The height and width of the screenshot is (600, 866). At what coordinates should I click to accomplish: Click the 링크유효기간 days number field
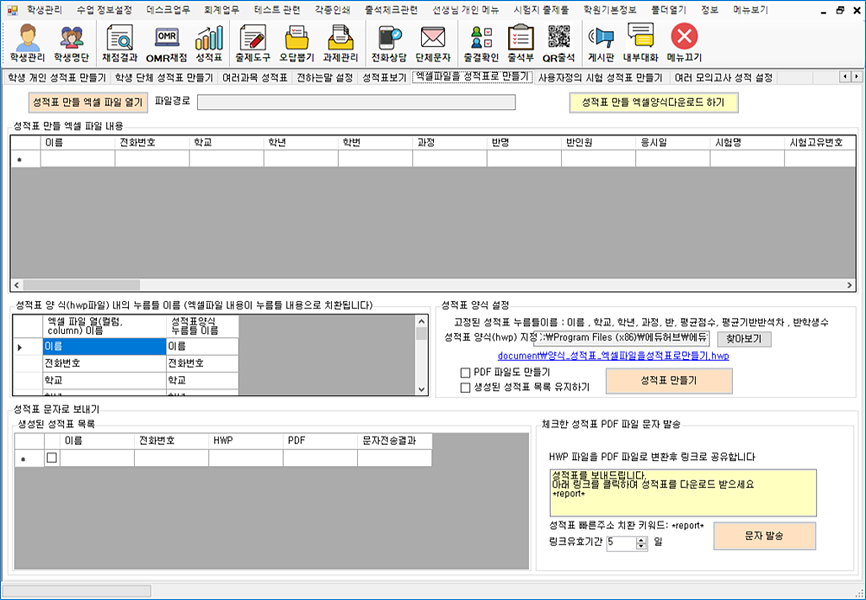coord(621,543)
